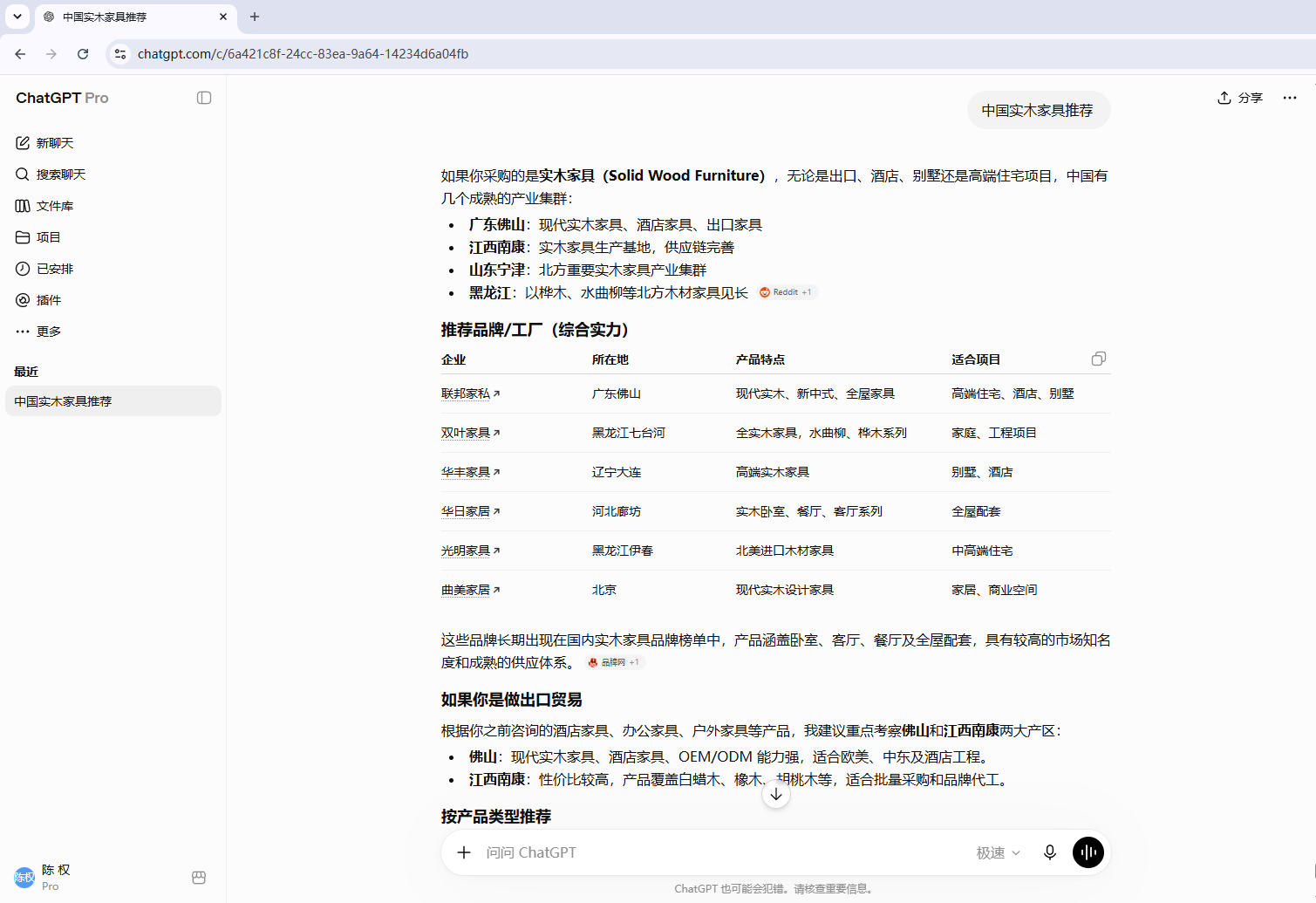This screenshot has width=1316, height=903.
Task: Copy the table with the copy icon
Action: point(1099,359)
